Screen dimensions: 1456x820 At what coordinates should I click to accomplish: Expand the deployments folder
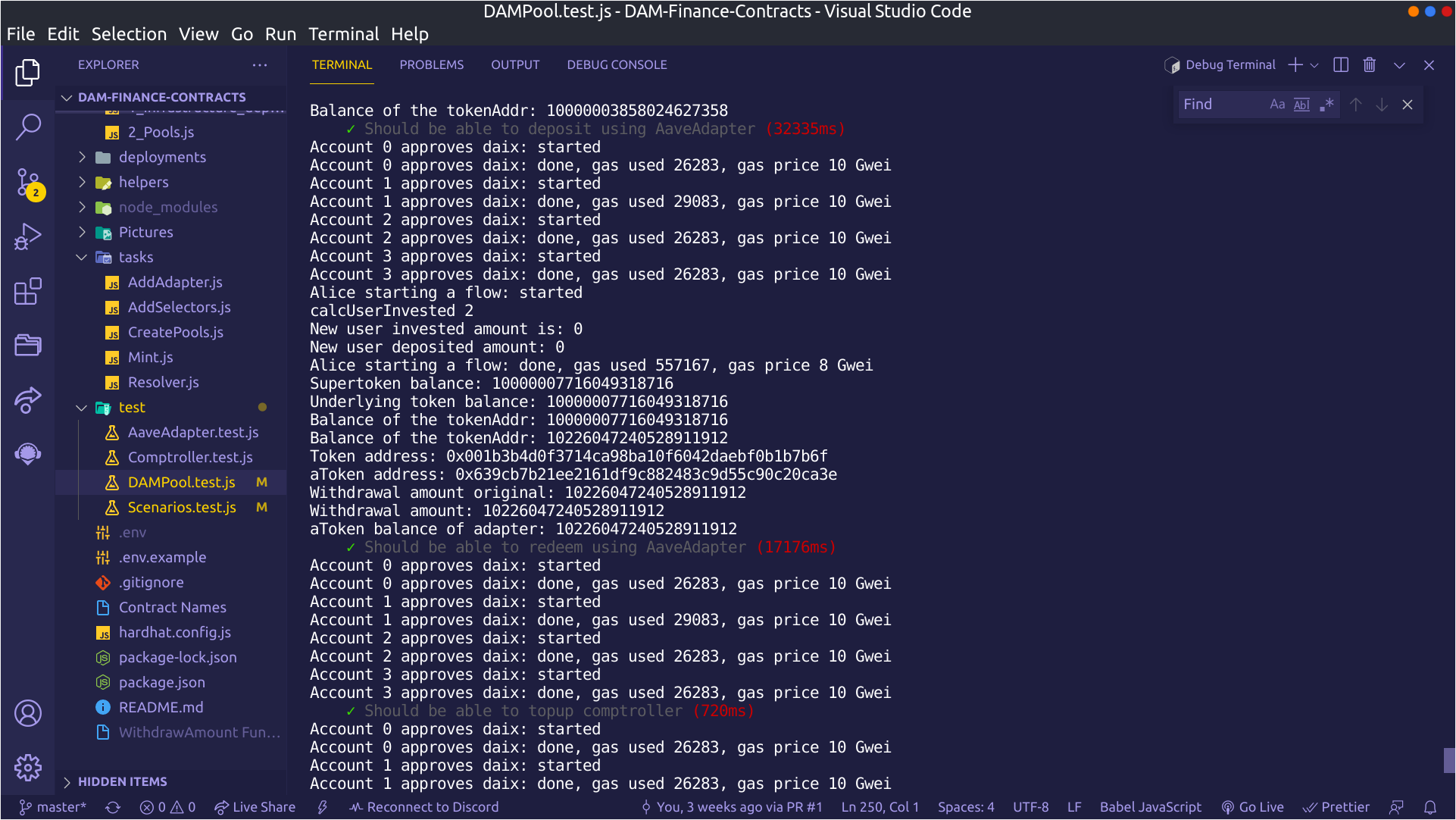(161, 157)
